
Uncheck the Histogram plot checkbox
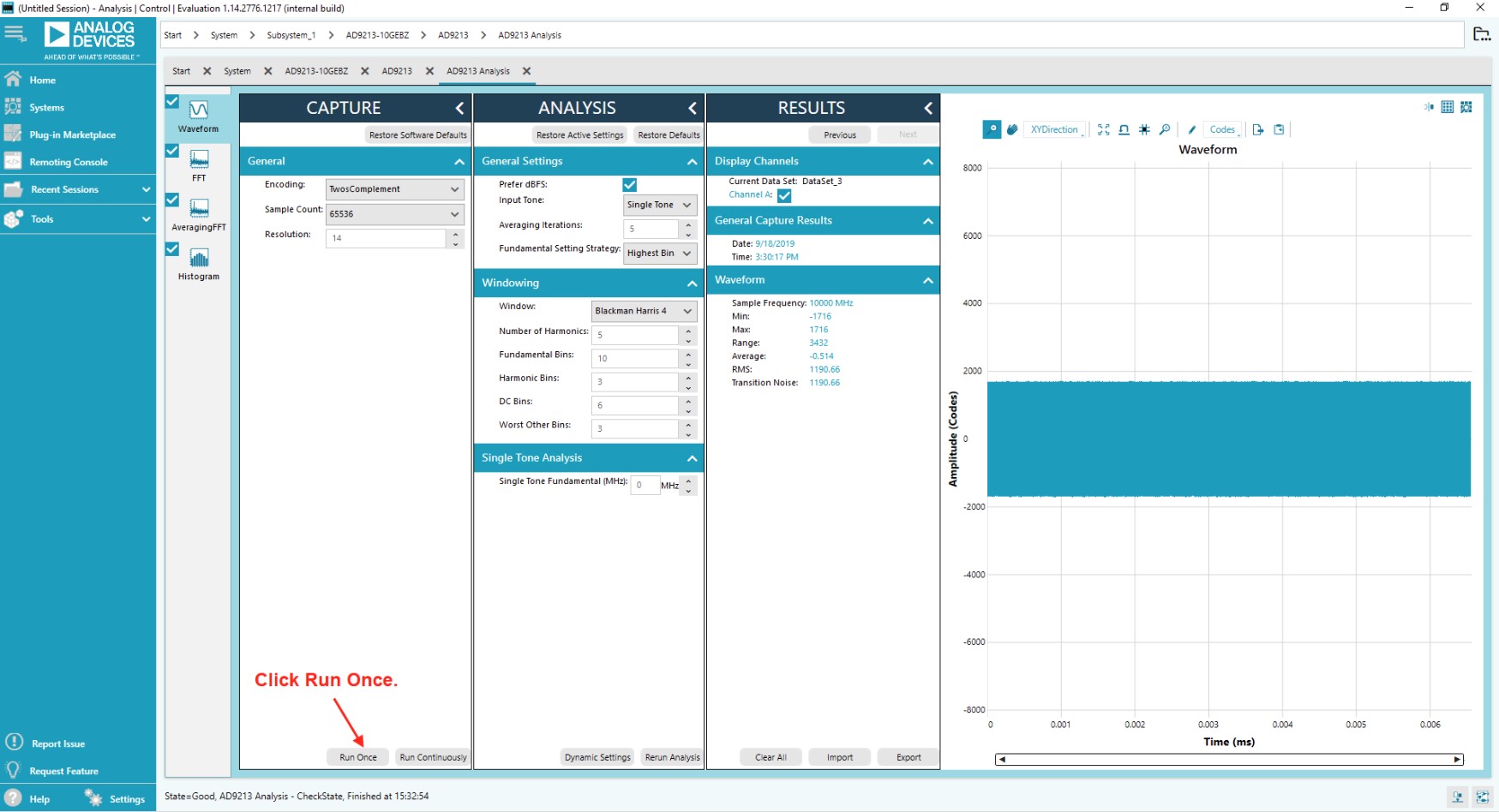(x=172, y=248)
